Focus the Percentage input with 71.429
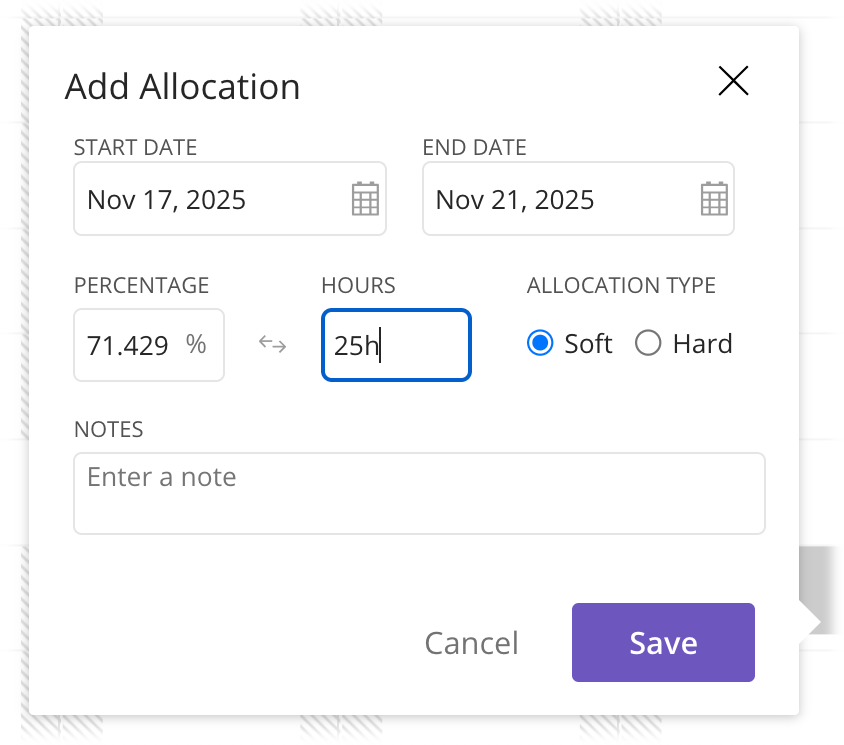 coord(128,346)
